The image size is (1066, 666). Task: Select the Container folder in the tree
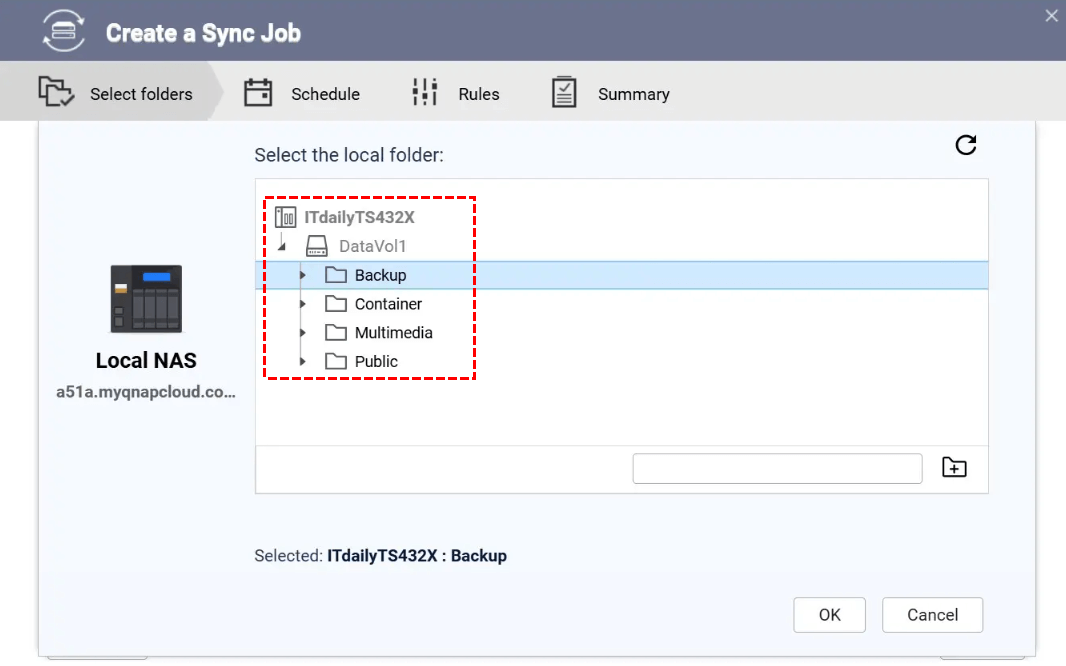388,304
